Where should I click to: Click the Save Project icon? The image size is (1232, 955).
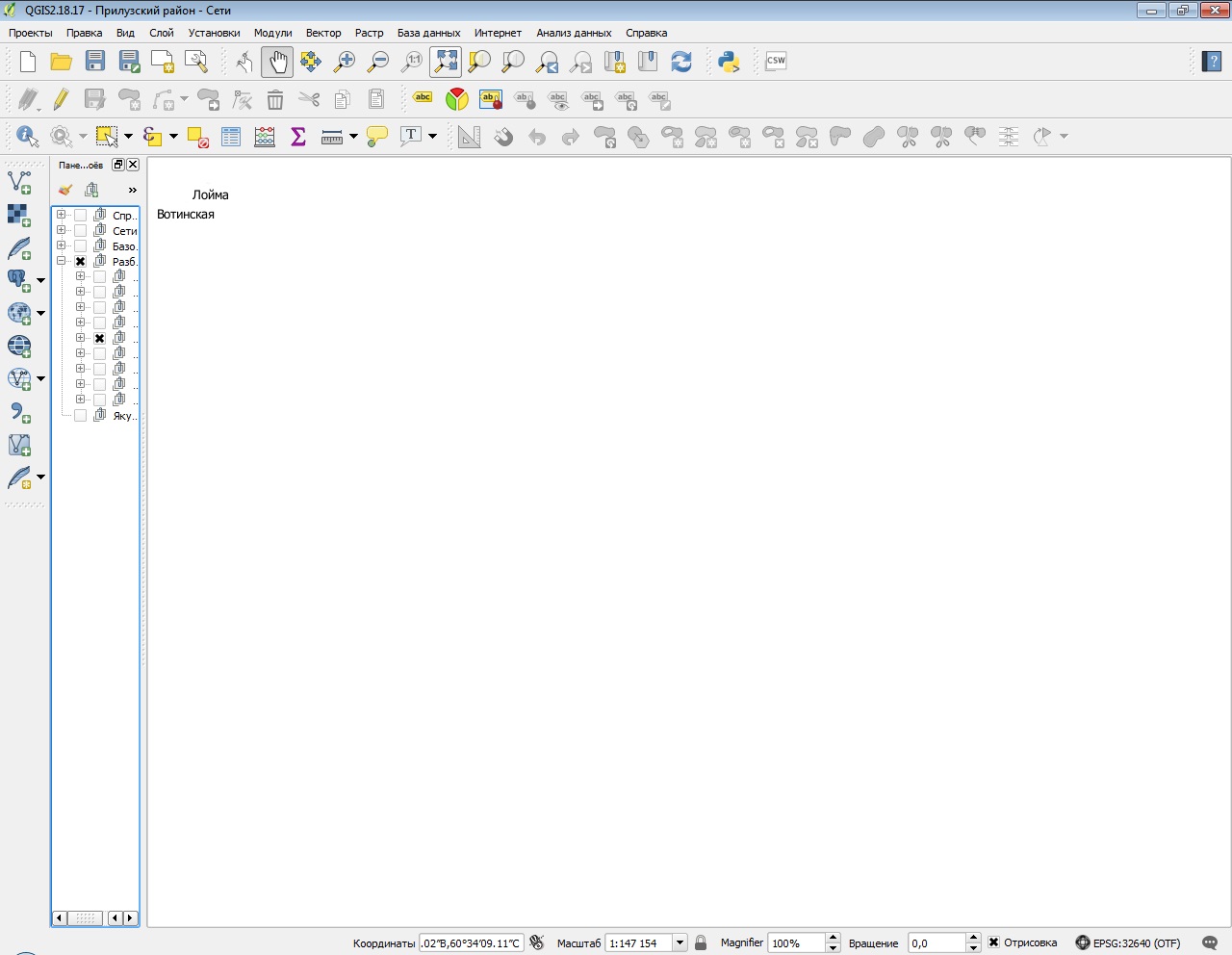[94, 62]
